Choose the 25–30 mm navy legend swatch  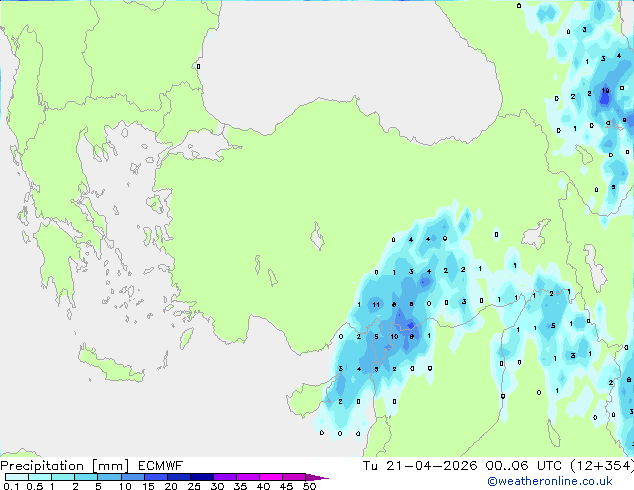tap(202, 477)
